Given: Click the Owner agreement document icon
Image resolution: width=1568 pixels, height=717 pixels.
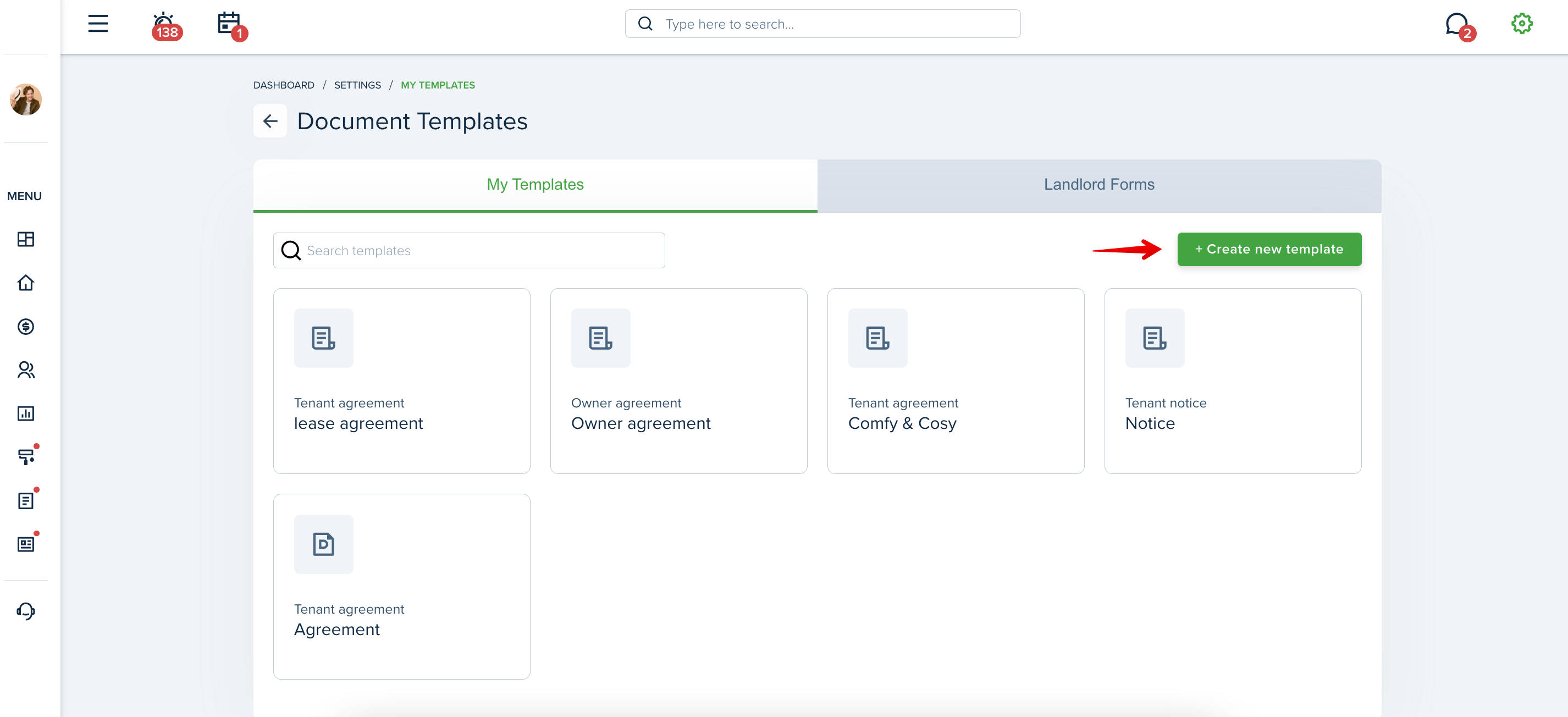Looking at the screenshot, I should [x=600, y=338].
